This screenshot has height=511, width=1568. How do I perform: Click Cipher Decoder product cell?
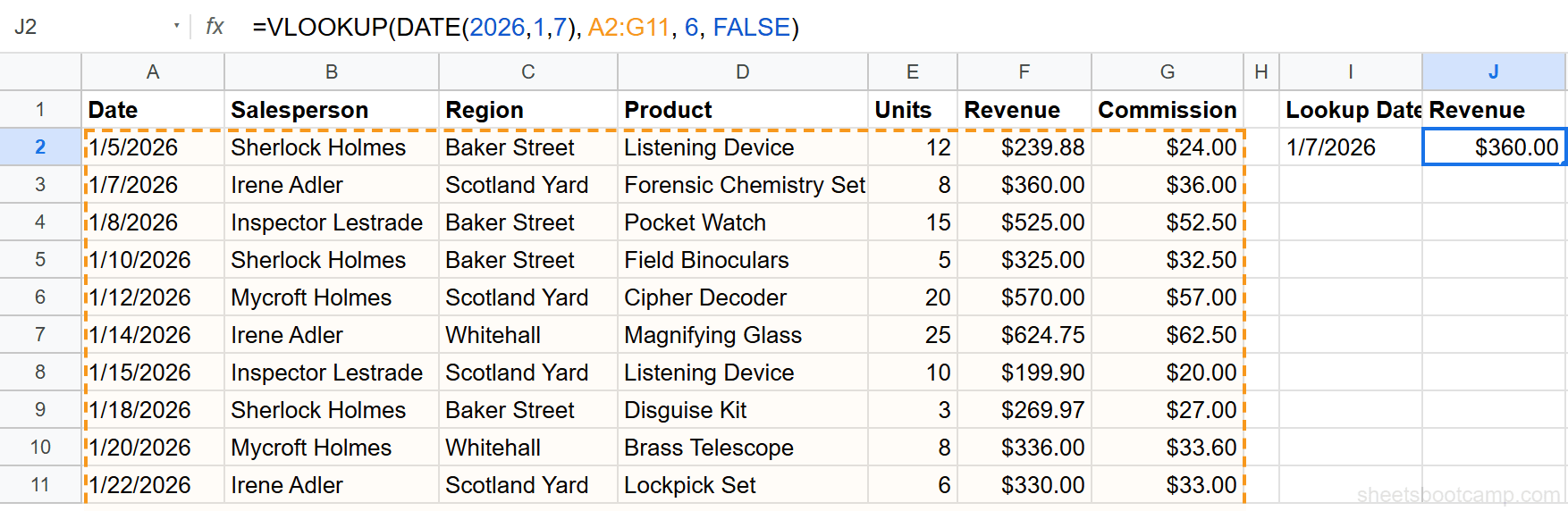click(743, 297)
